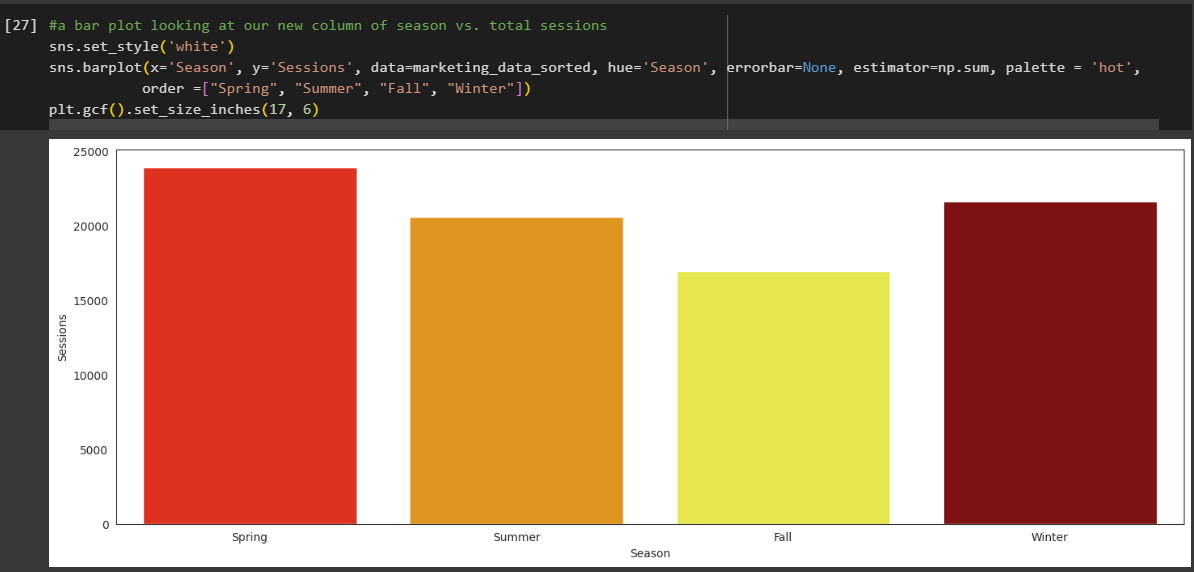Click the horizontal scrollbar below the code
This screenshot has height=572, width=1194.
(603, 123)
